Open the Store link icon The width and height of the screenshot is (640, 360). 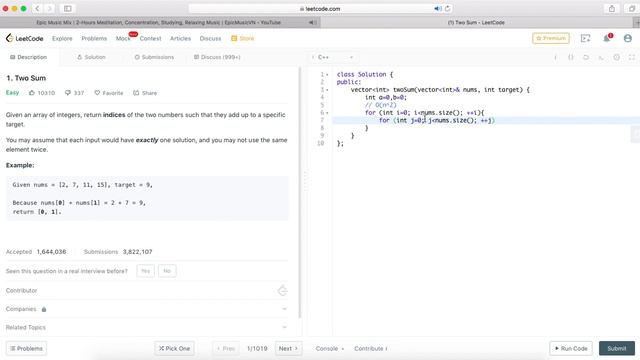coord(234,38)
